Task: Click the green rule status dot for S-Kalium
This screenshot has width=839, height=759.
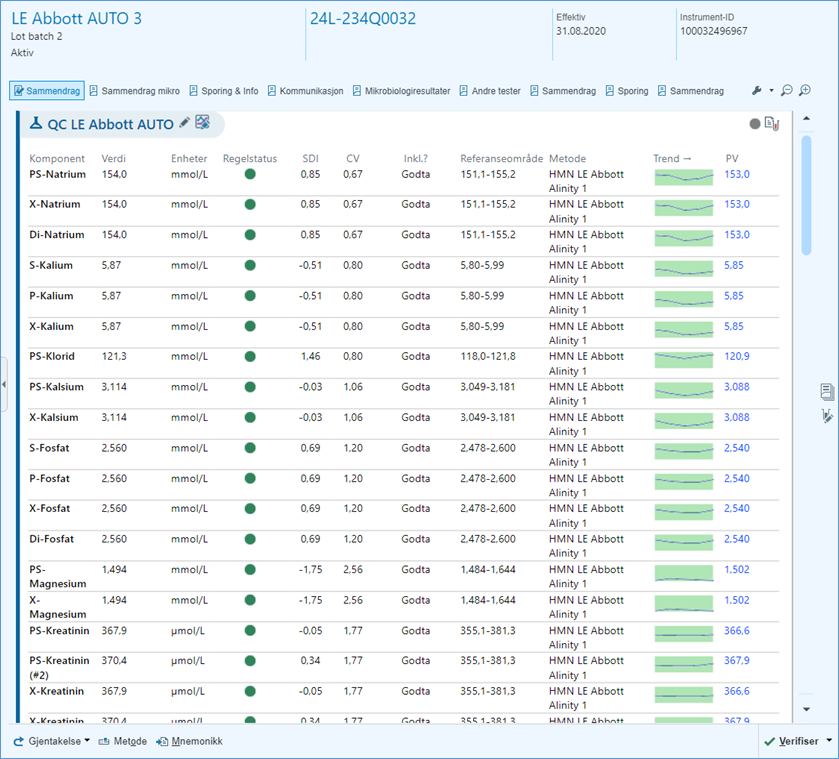Action: pyautogui.click(x=250, y=265)
